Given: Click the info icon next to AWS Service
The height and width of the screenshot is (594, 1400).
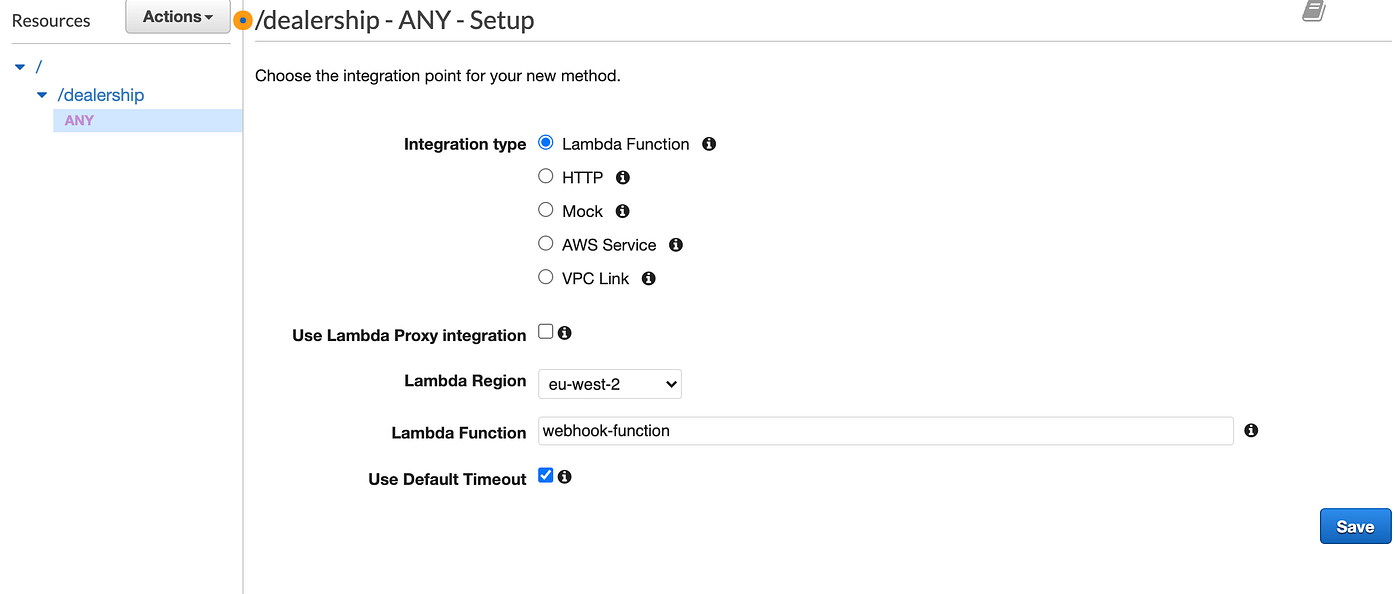Looking at the screenshot, I should pos(675,244).
